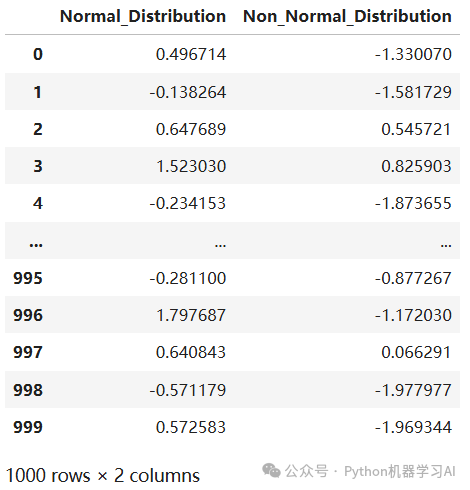Click cell value 0.066291
This screenshot has height=490, width=470.
click(x=416, y=352)
